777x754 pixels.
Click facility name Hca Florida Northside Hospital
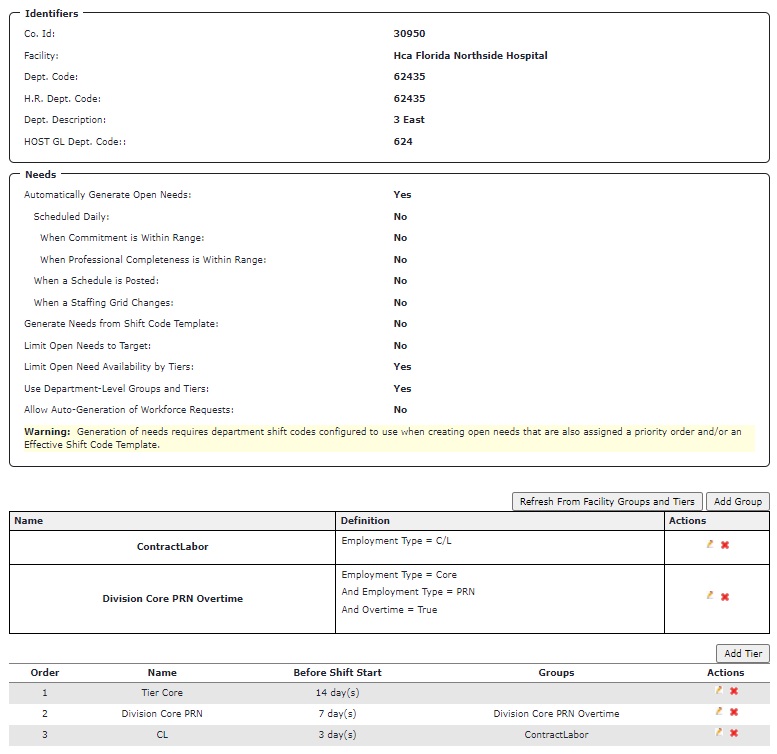coord(470,55)
